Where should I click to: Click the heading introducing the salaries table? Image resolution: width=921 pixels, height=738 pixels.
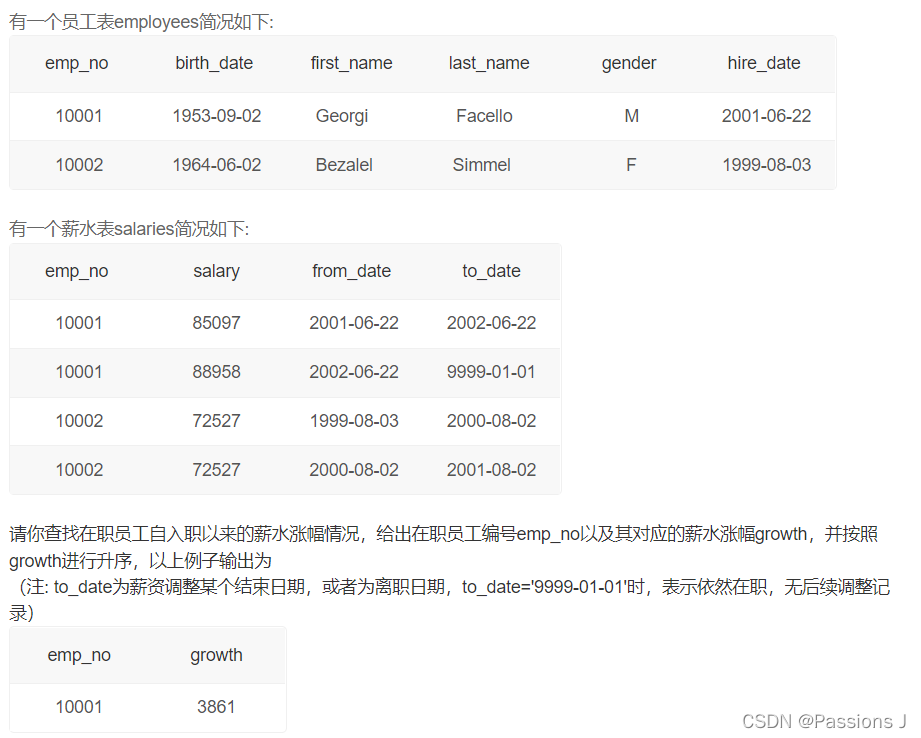(x=129, y=229)
